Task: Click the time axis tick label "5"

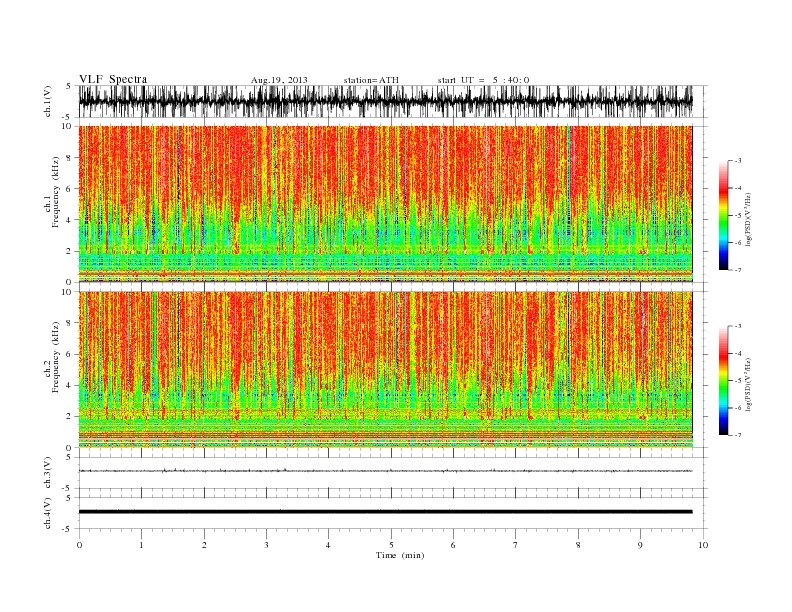Action: pos(391,545)
